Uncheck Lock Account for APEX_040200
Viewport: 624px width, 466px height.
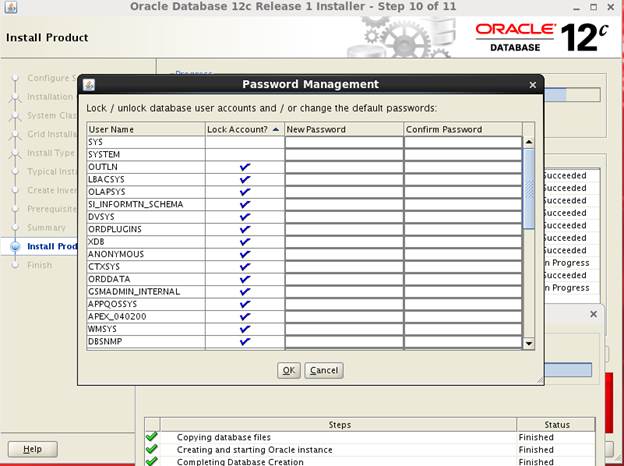245,316
